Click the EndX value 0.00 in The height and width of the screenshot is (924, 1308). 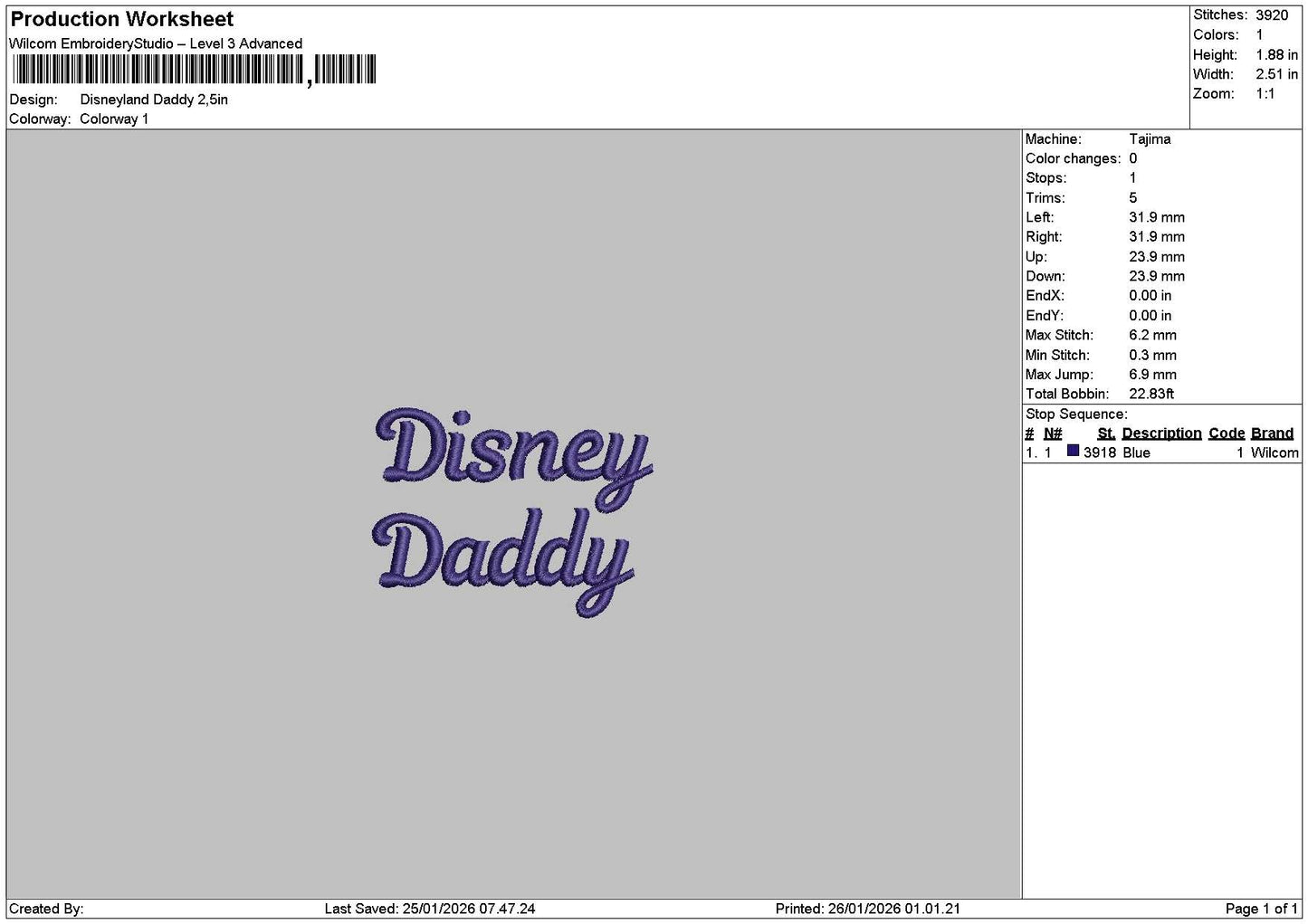(1150, 296)
